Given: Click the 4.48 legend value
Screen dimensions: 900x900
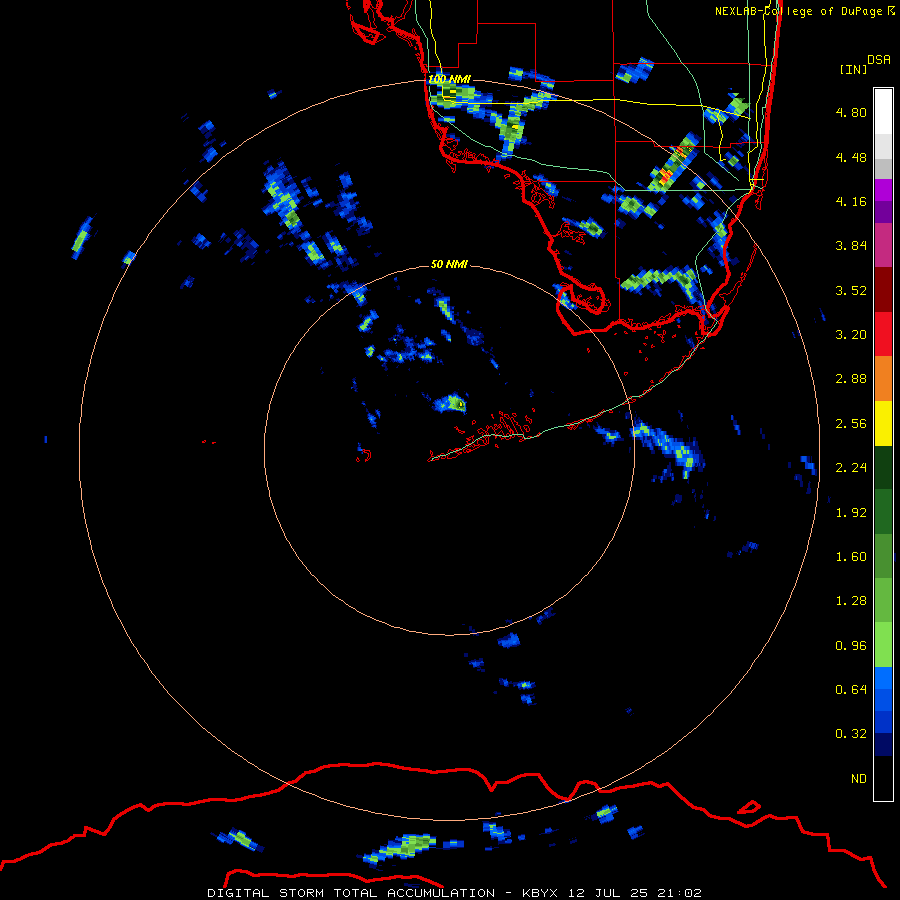Looking at the screenshot, I should click(x=851, y=157).
